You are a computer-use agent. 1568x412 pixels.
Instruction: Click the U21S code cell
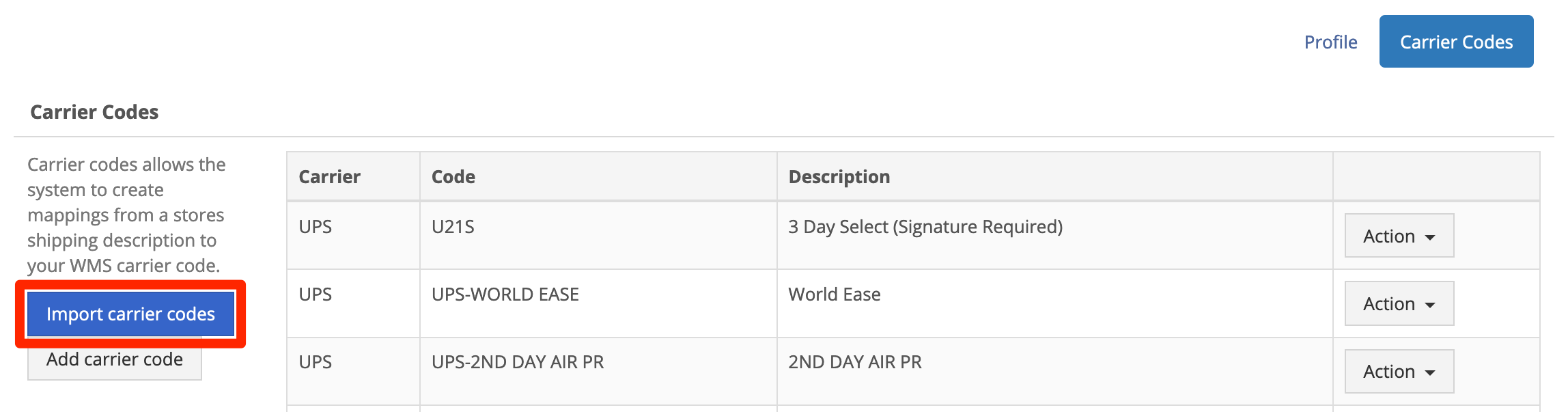(x=598, y=236)
